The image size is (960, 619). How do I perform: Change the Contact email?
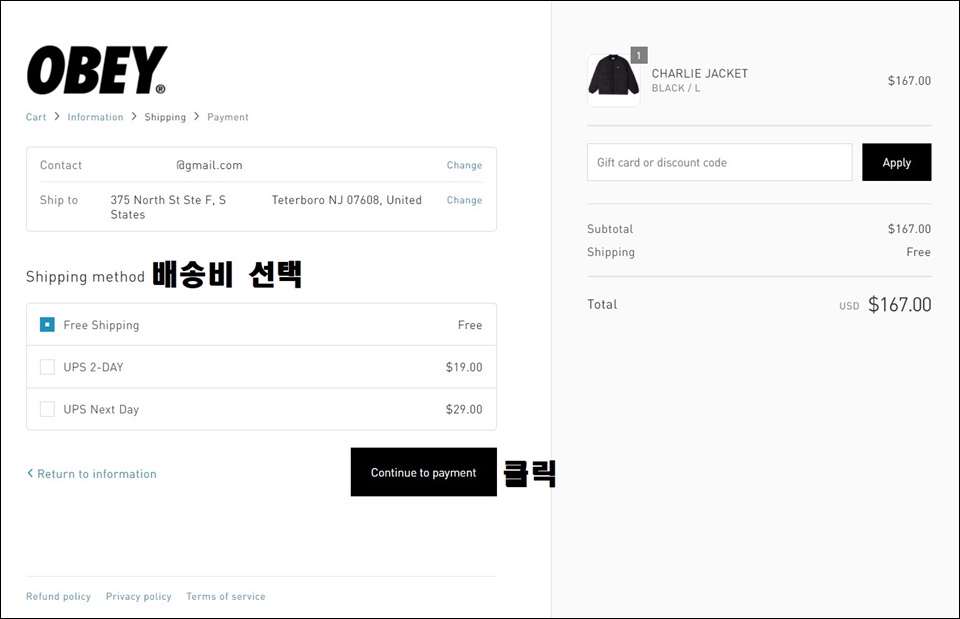(464, 165)
